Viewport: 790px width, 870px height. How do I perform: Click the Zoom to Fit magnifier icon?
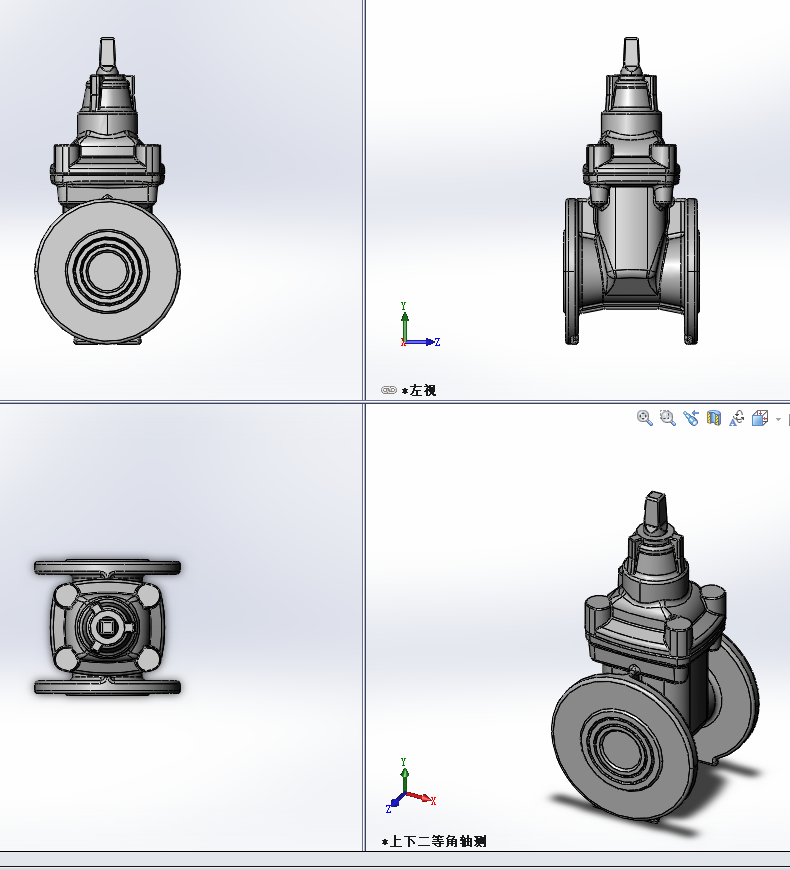[644, 418]
